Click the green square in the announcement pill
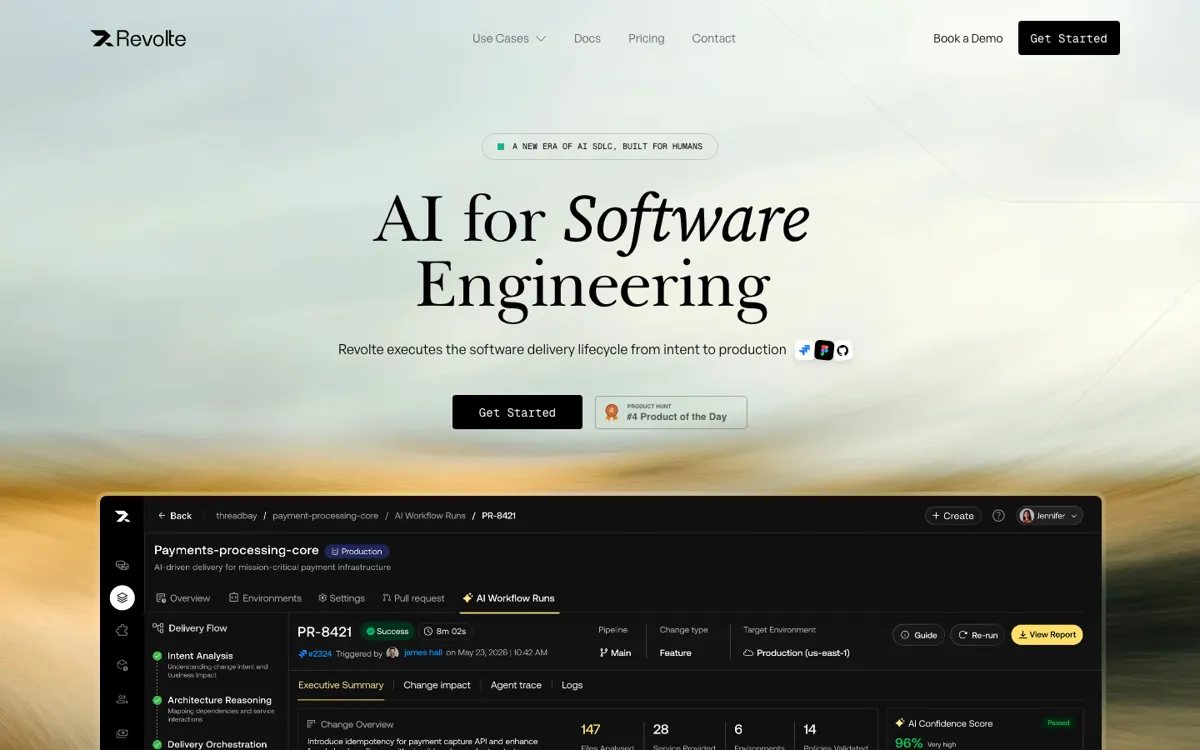 pyautogui.click(x=501, y=147)
